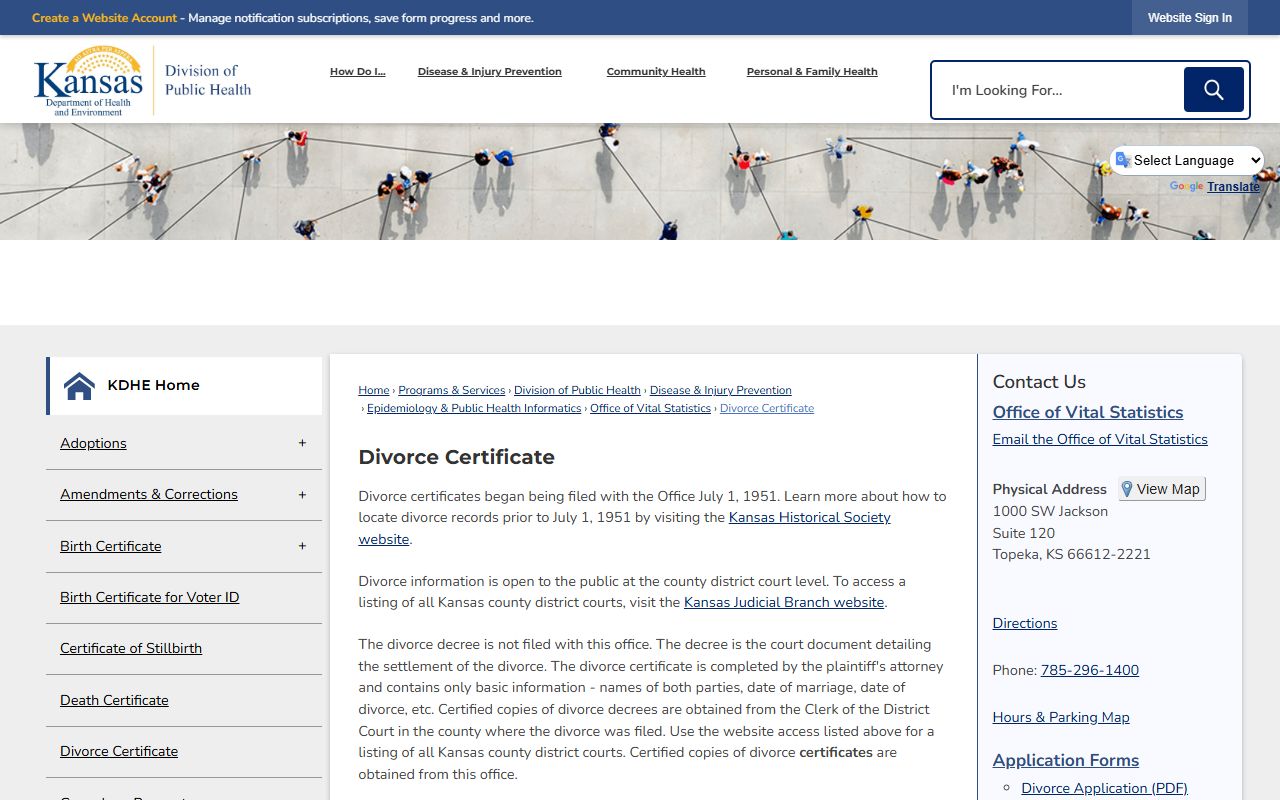
Task: Open Certificate of Stillbirth sidebar link
Action: tap(131, 648)
